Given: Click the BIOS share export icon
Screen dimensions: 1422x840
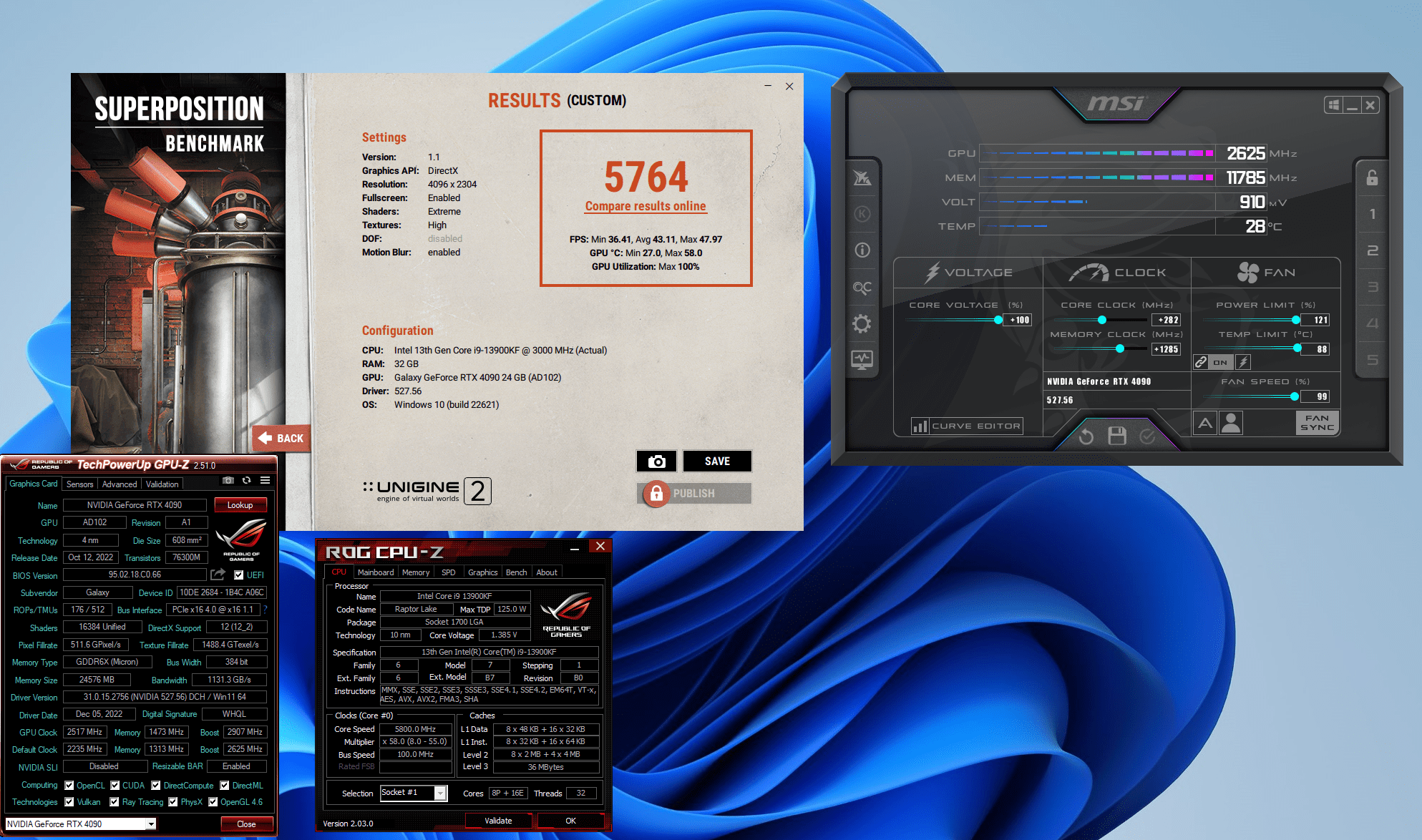Looking at the screenshot, I should (218, 575).
